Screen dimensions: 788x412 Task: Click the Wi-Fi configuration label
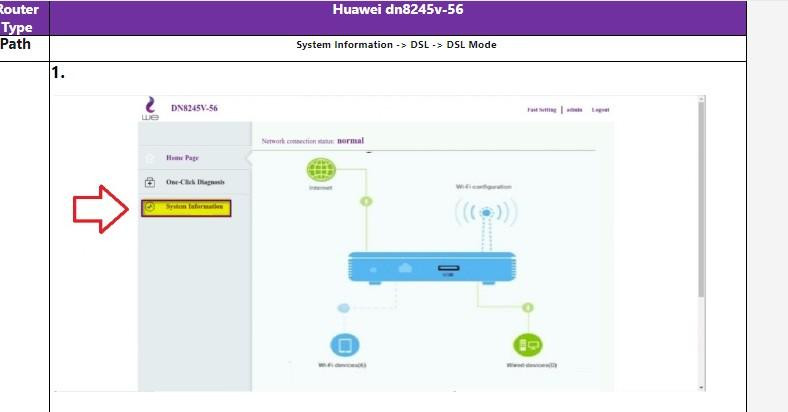(x=483, y=186)
